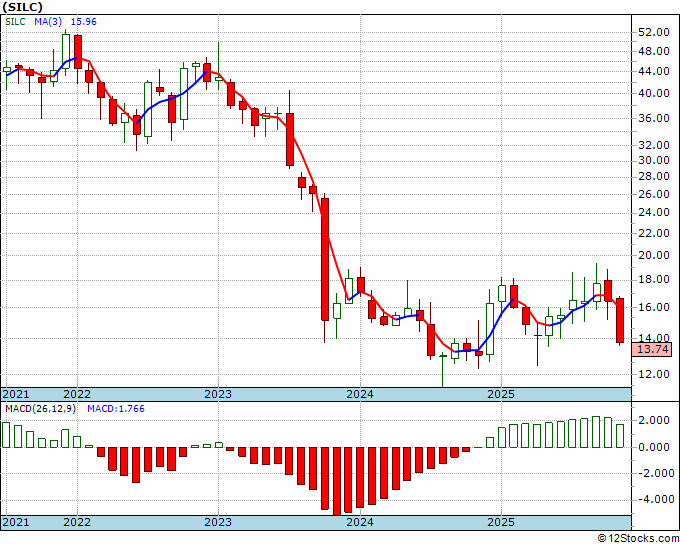Click 2022 on the MACD timeline

77,522
